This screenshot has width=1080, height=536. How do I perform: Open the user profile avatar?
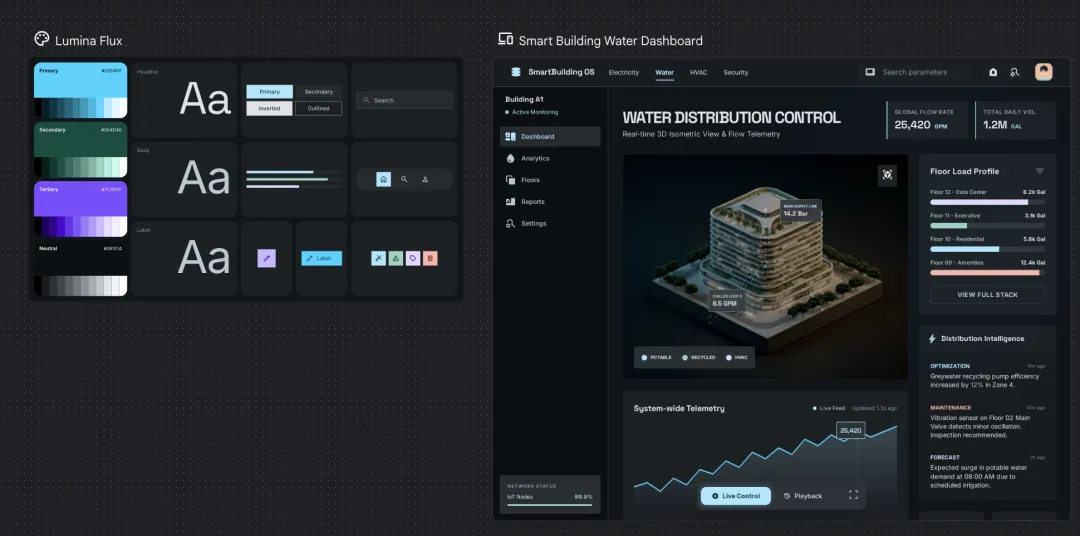tap(1043, 72)
